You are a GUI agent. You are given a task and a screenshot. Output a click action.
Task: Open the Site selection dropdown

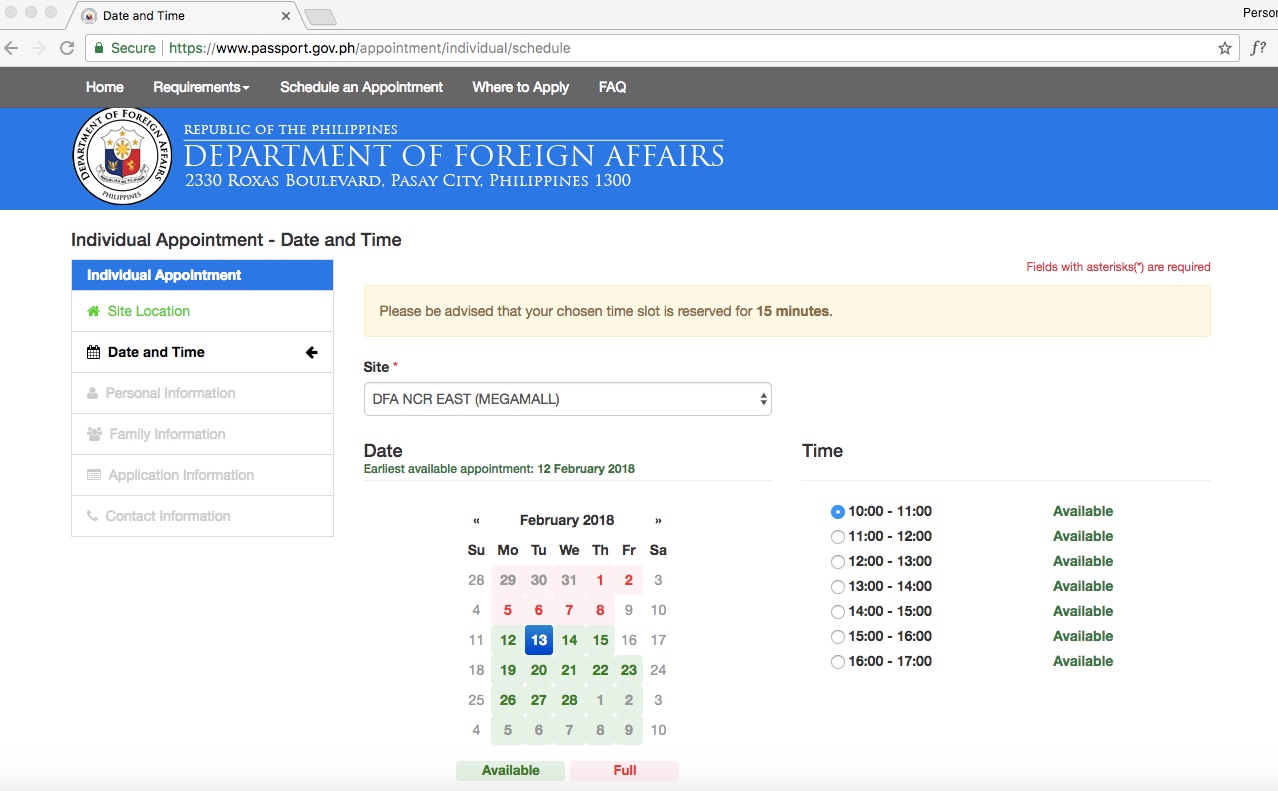click(x=567, y=398)
